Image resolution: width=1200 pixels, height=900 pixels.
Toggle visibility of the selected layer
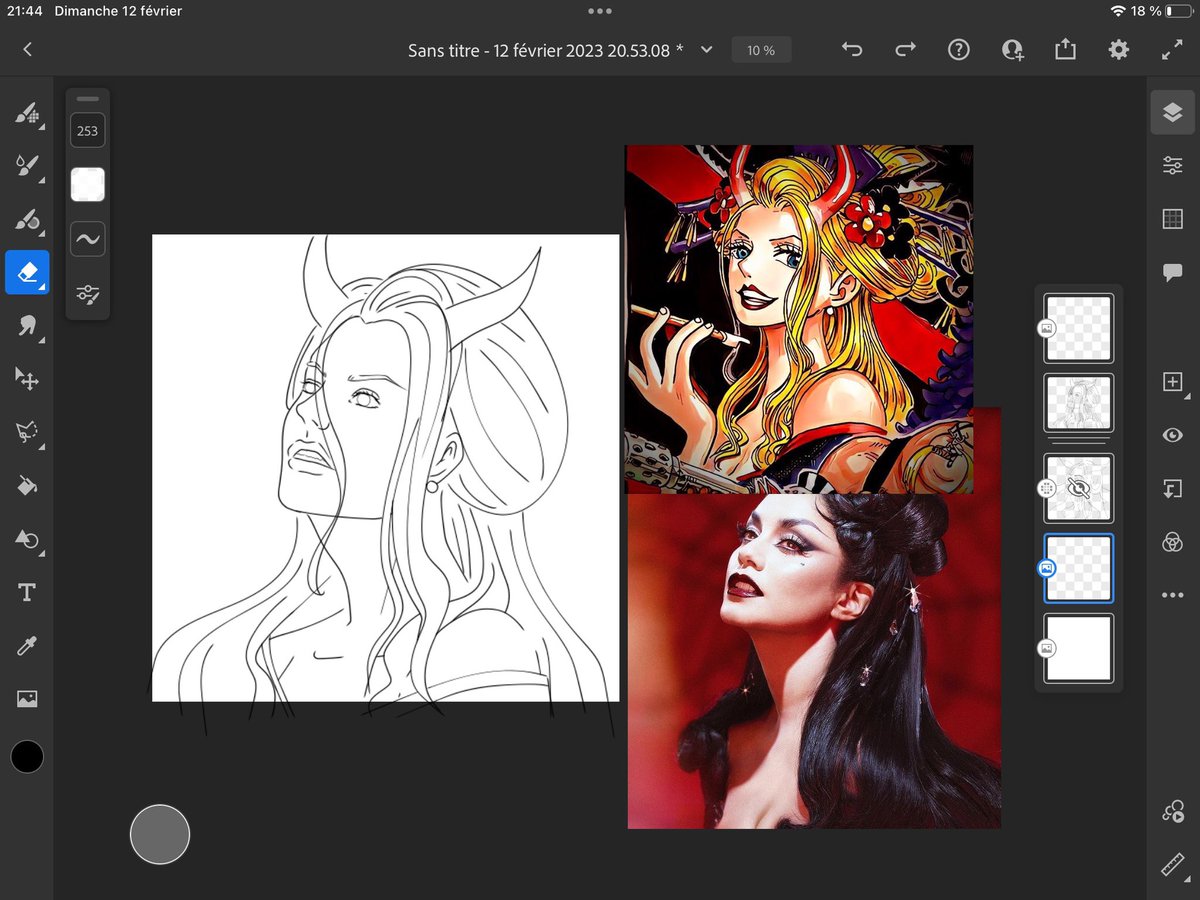(1173, 435)
